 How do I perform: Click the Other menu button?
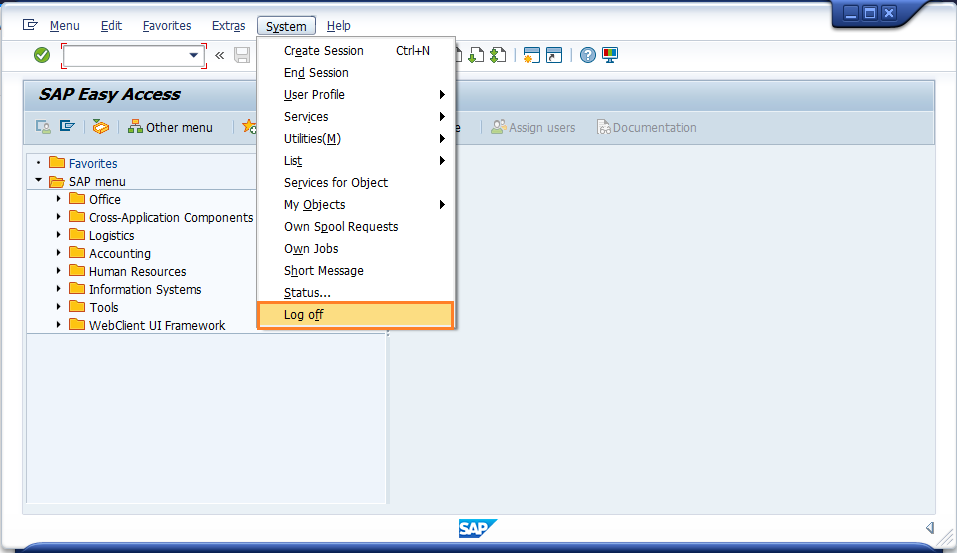170,128
